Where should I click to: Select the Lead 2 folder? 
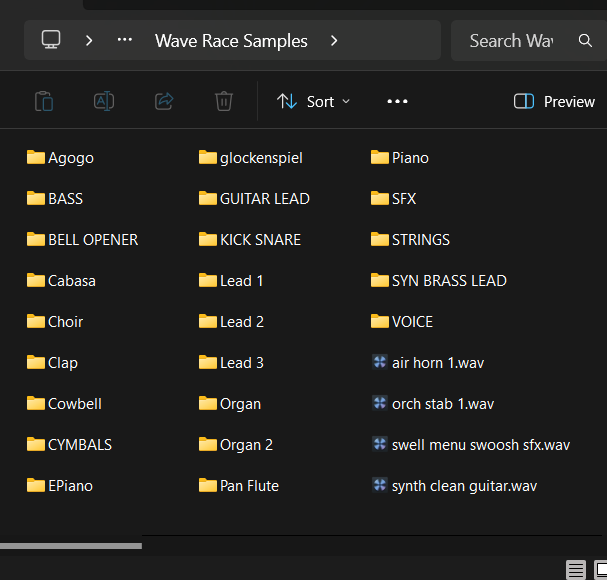coord(231,322)
